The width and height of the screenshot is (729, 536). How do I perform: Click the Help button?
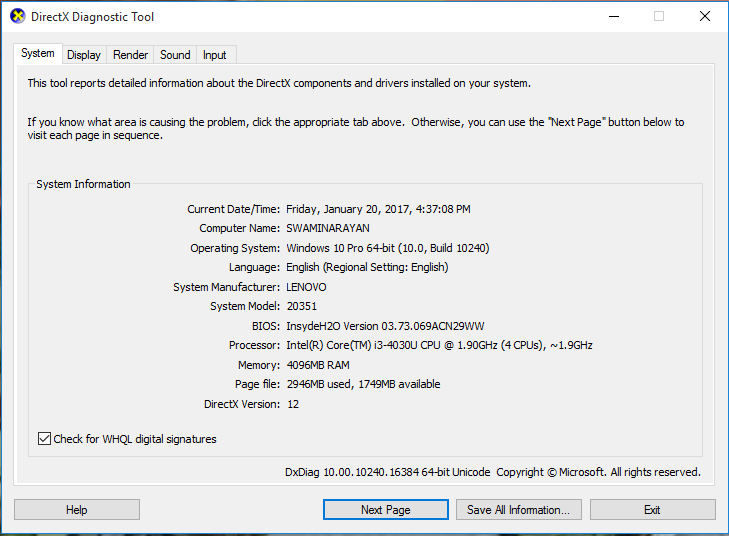click(x=77, y=510)
